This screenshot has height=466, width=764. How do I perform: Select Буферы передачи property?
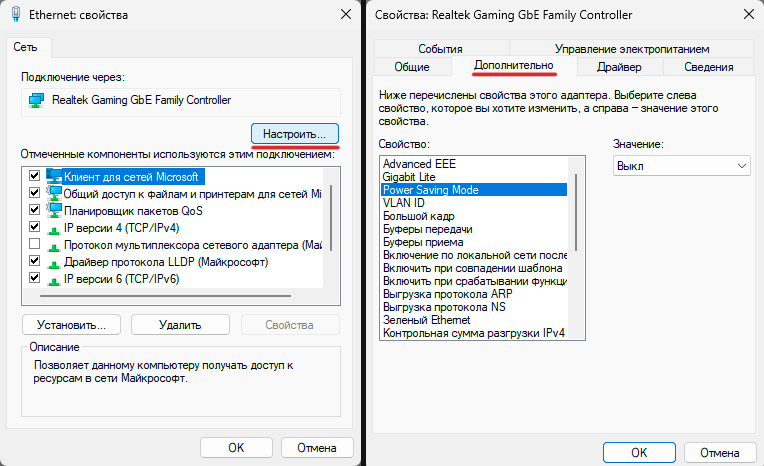474,229
